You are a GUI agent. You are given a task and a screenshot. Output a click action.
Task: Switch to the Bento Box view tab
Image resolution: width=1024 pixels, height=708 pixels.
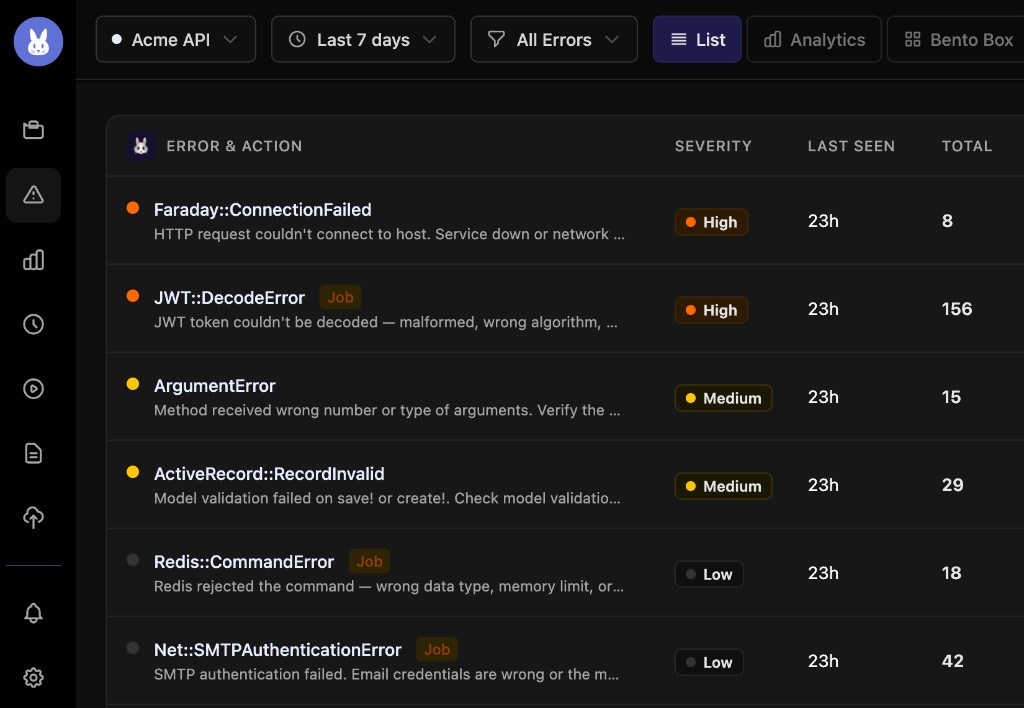957,40
